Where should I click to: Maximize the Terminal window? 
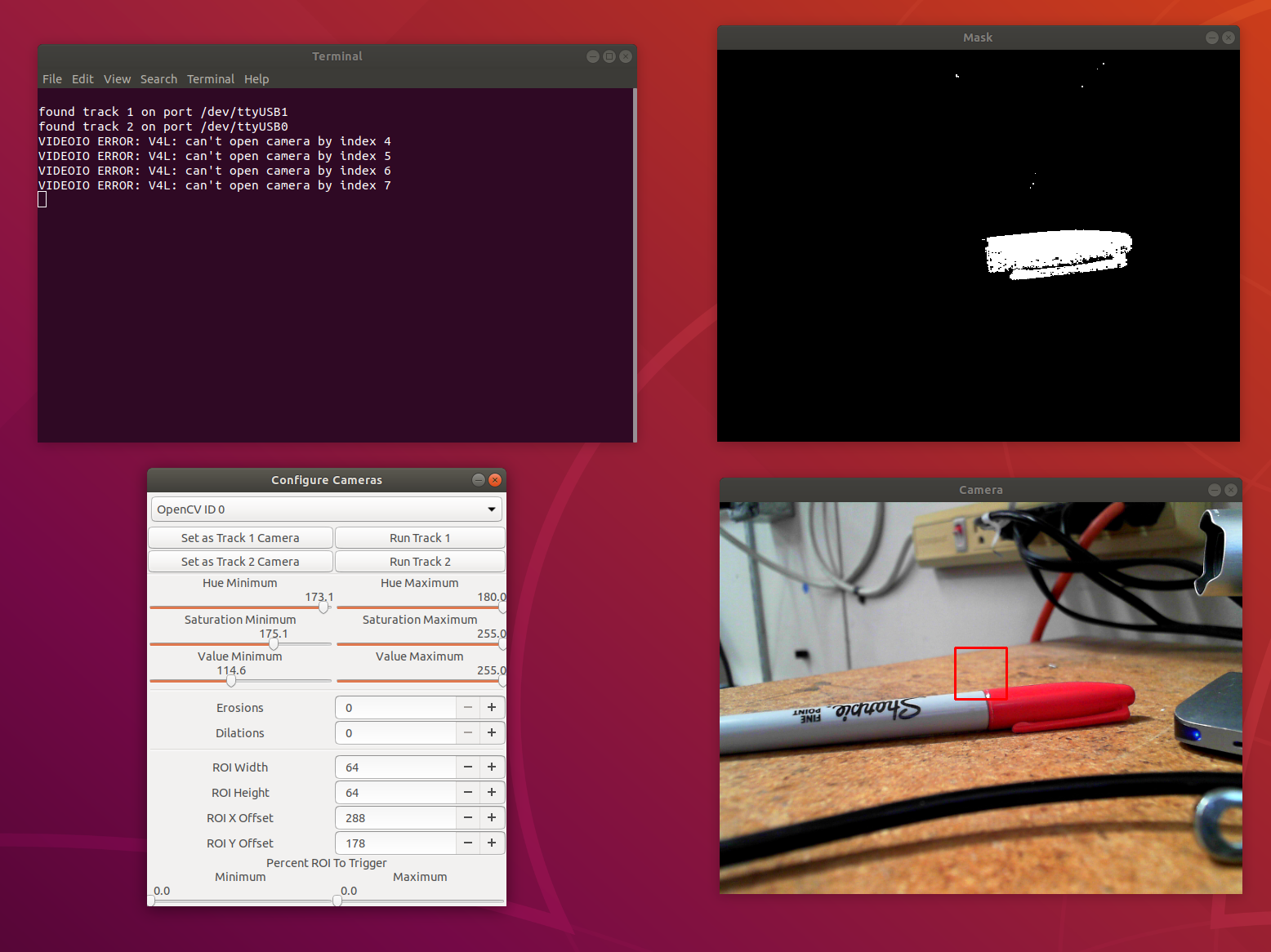[x=609, y=56]
